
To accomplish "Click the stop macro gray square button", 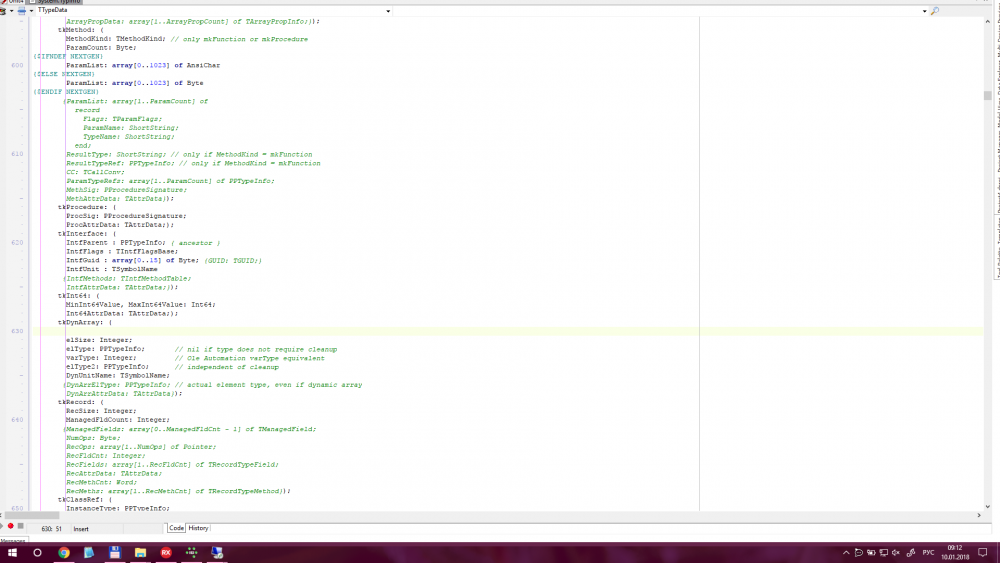I will (x=20, y=526).
